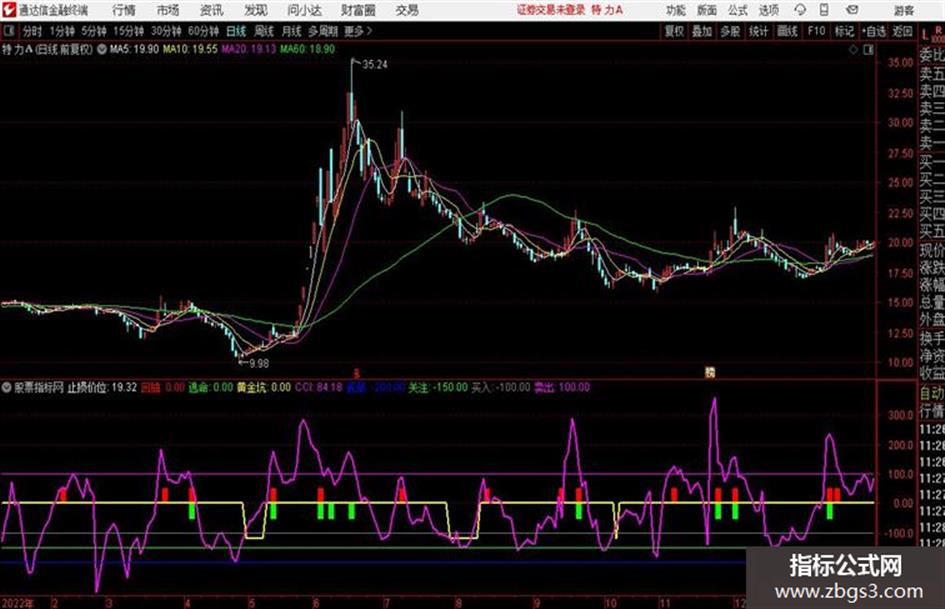Screen dimensions: 945x609
Task: Toggle the left sidebar panel icon
Action: click(x=8, y=31)
